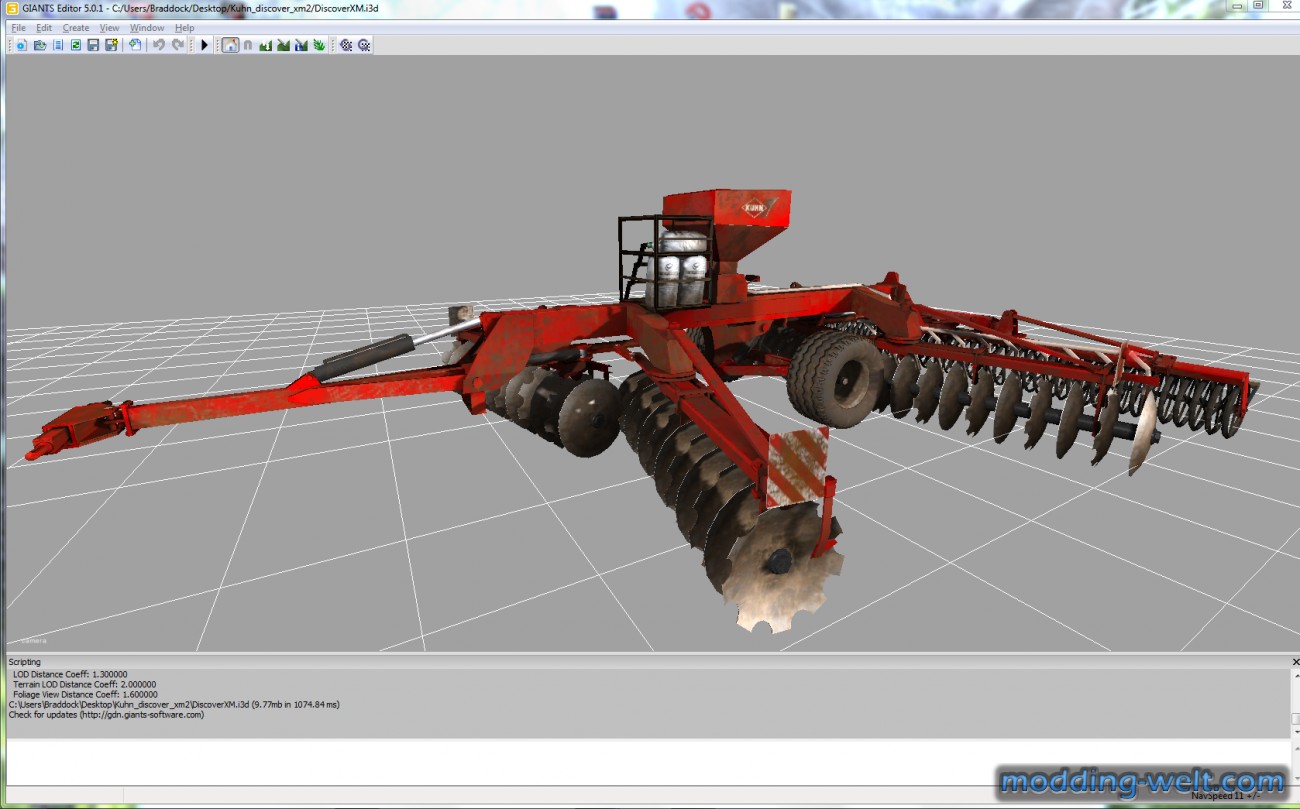Viewport: 1300px width, 809px height.
Task: Click the large tire in the viewport
Action: click(833, 377)
